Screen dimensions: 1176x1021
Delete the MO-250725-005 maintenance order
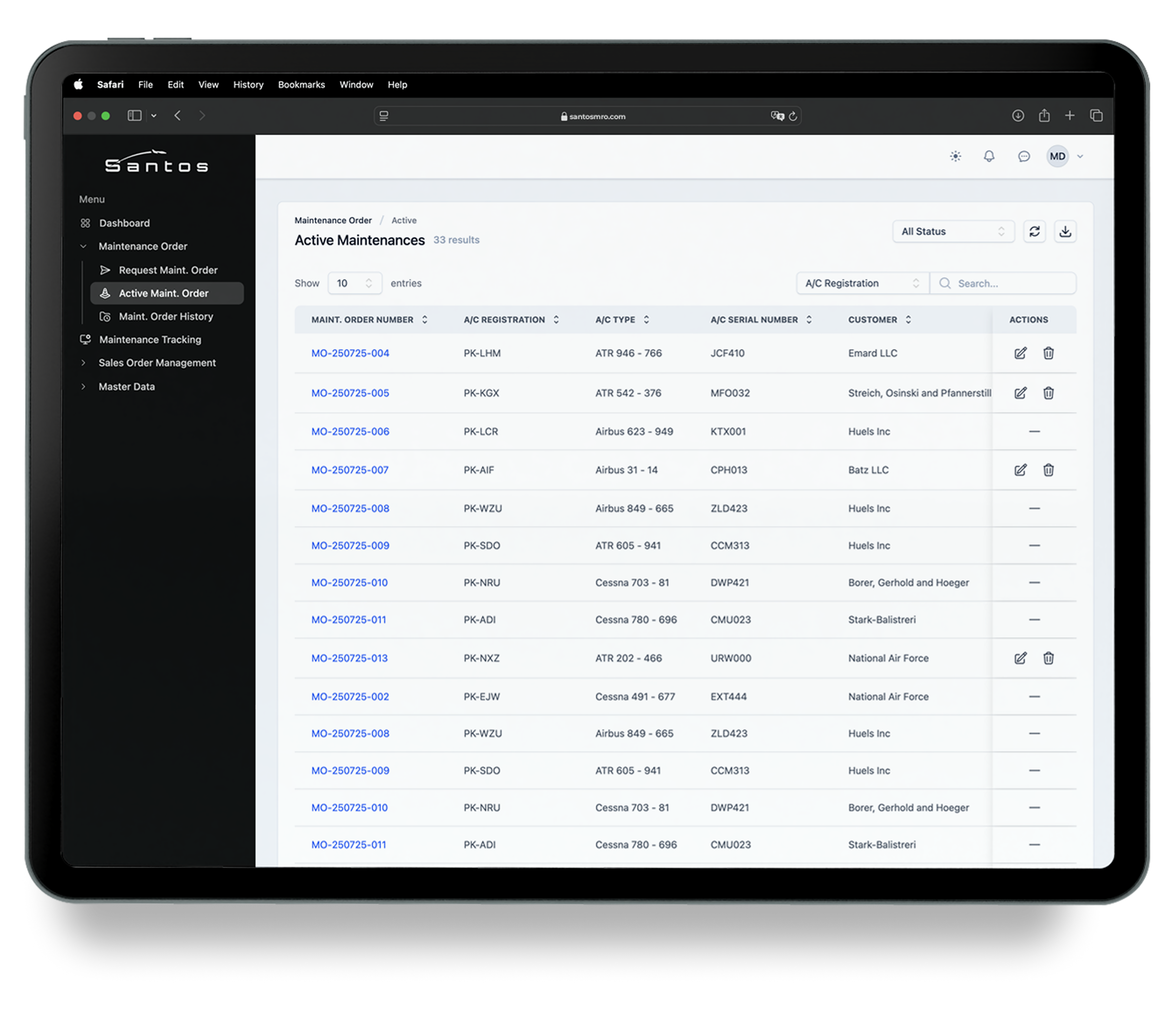(x=1049, y=392)
